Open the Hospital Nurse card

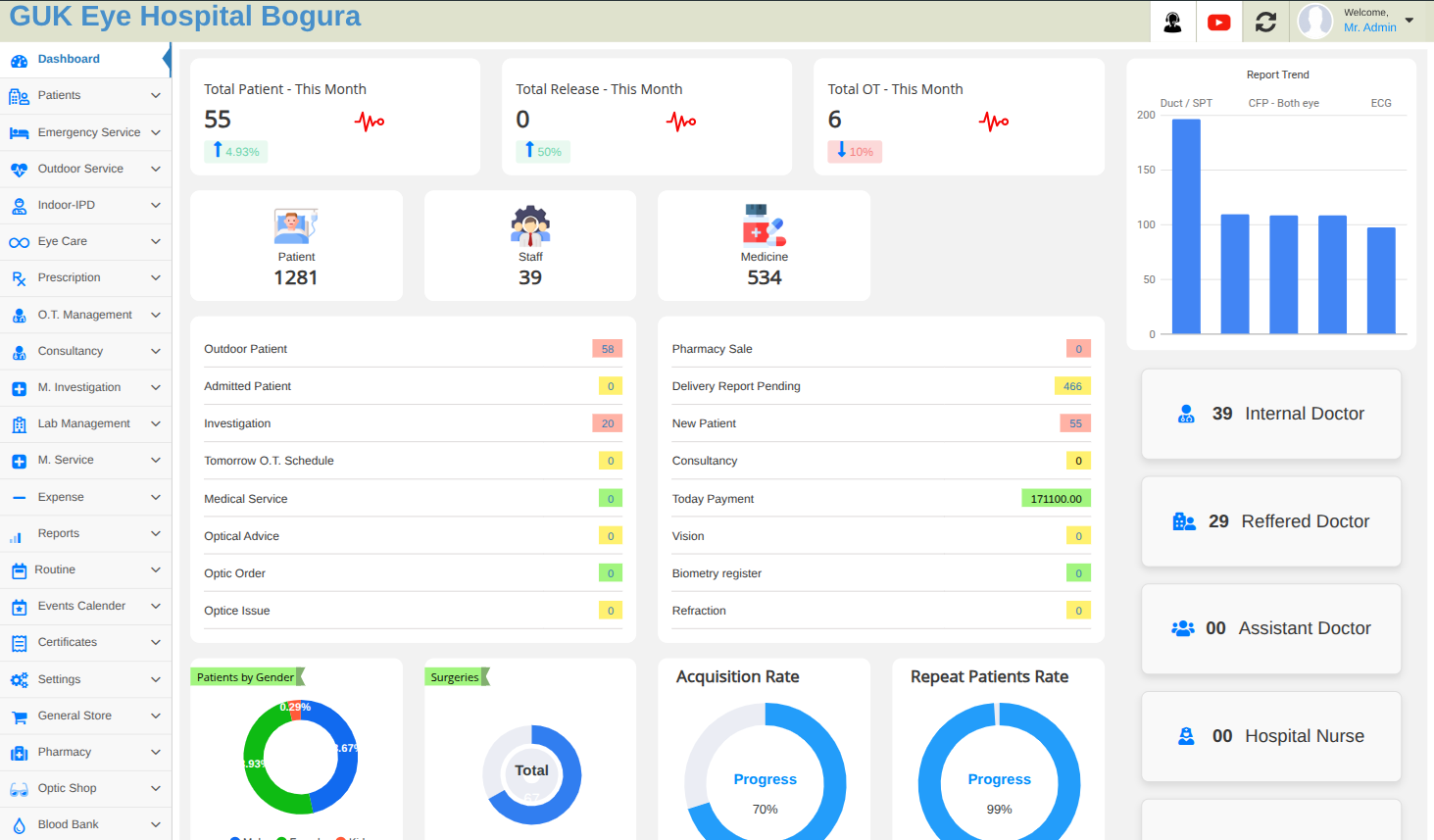pos(1271,736)
